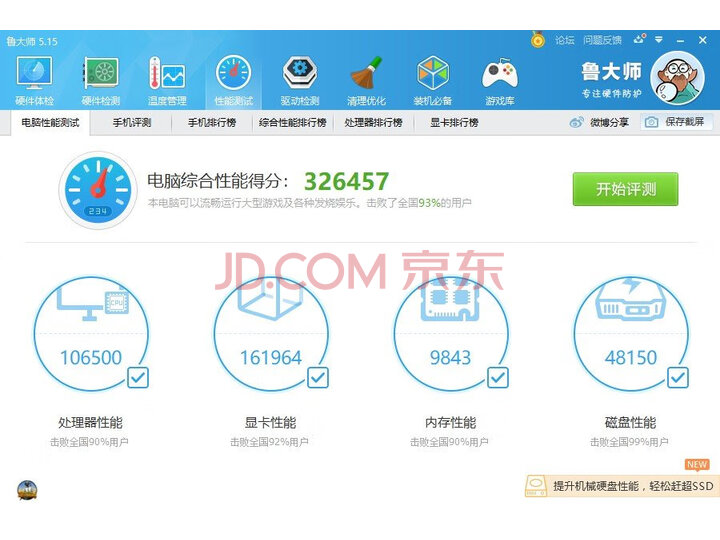The width and height of the screenshot is (720, 540).
Task: Switch to 处理器排行榜 tab
Action: 373,123
